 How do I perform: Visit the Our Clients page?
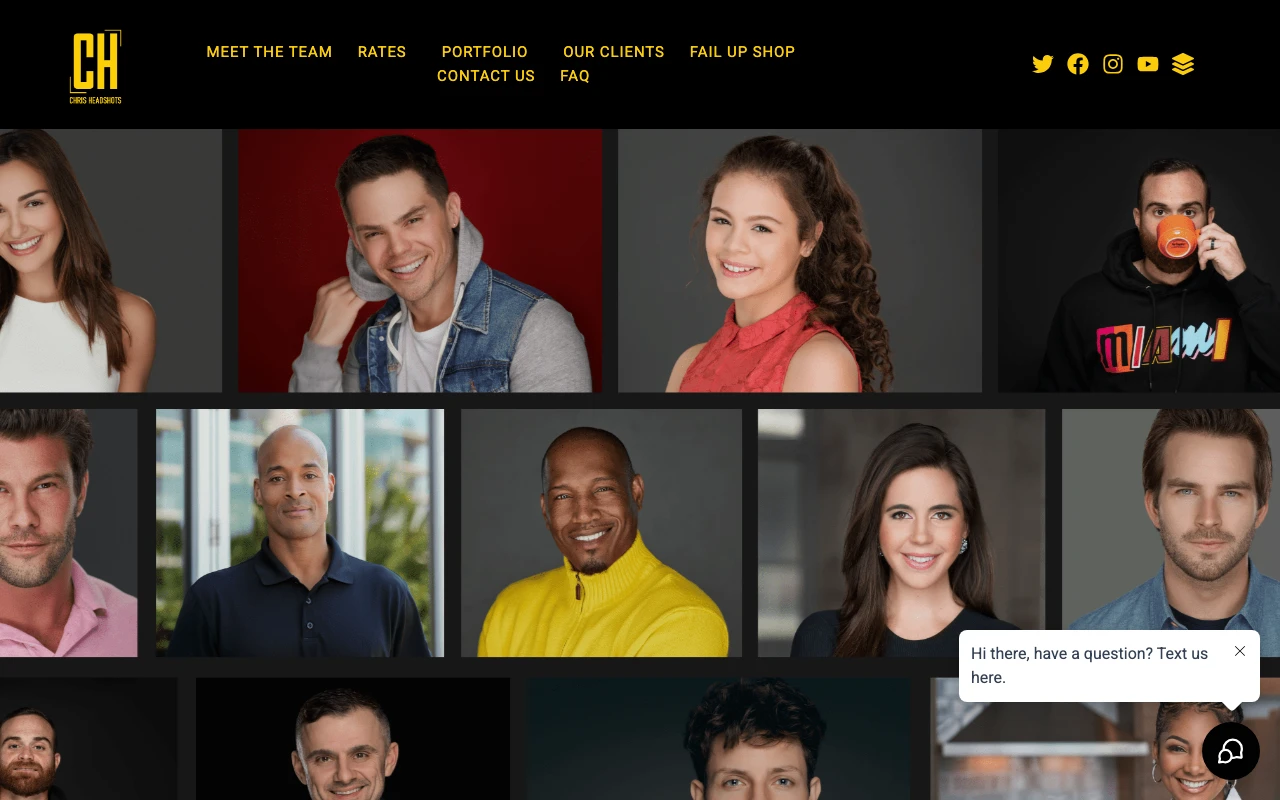click(x=613, y=52)
